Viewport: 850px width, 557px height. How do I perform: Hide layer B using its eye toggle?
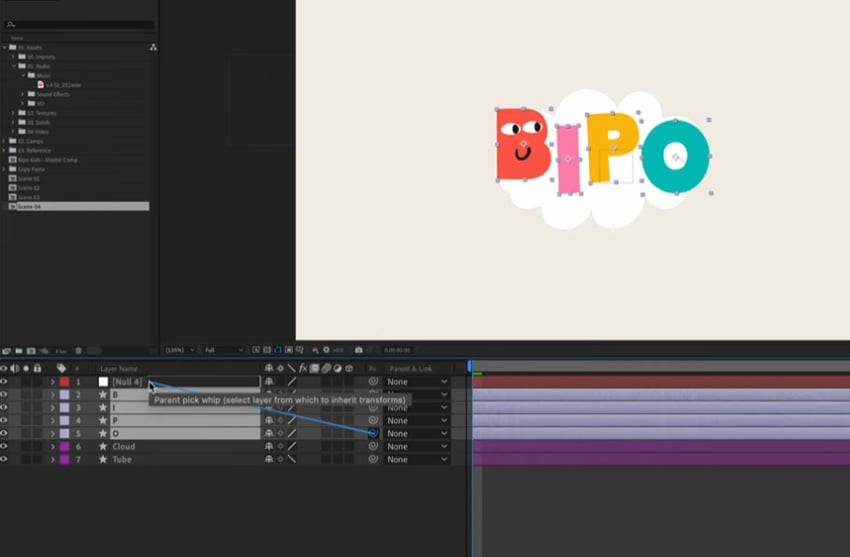(x=4, y=394)
